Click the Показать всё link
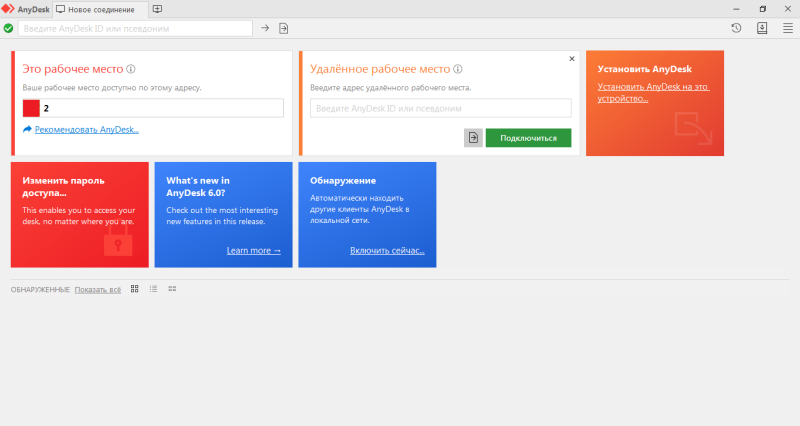 [x=98, y=290]
